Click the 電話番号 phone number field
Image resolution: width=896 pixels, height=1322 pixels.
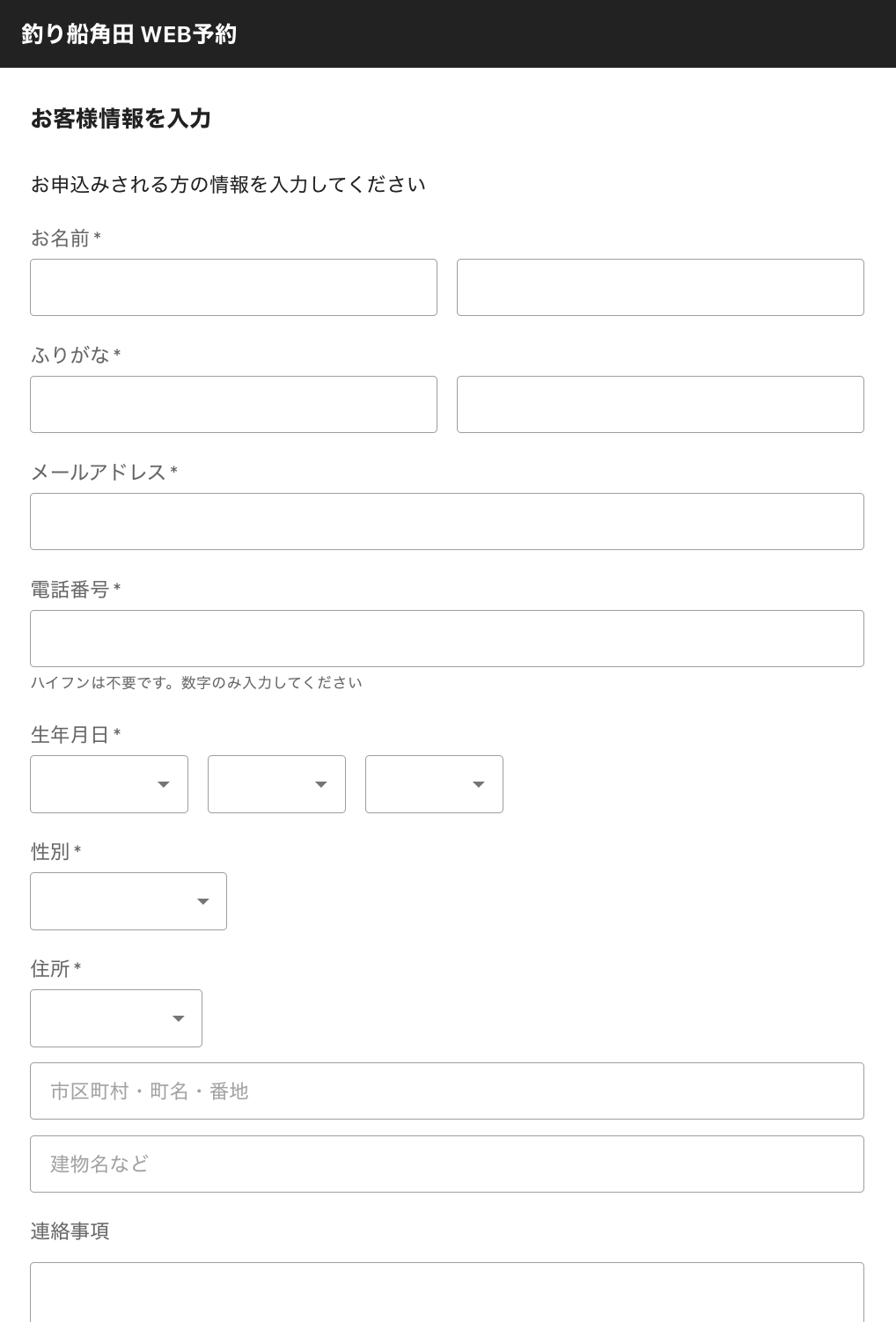[447, 638]
